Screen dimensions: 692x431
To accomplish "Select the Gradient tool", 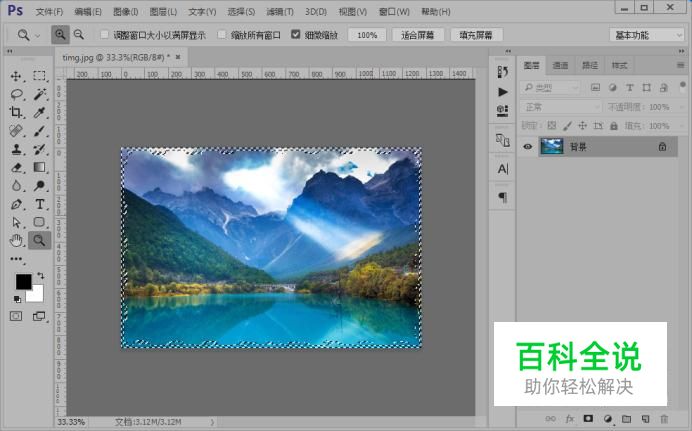I will click(x=39, y=168).
